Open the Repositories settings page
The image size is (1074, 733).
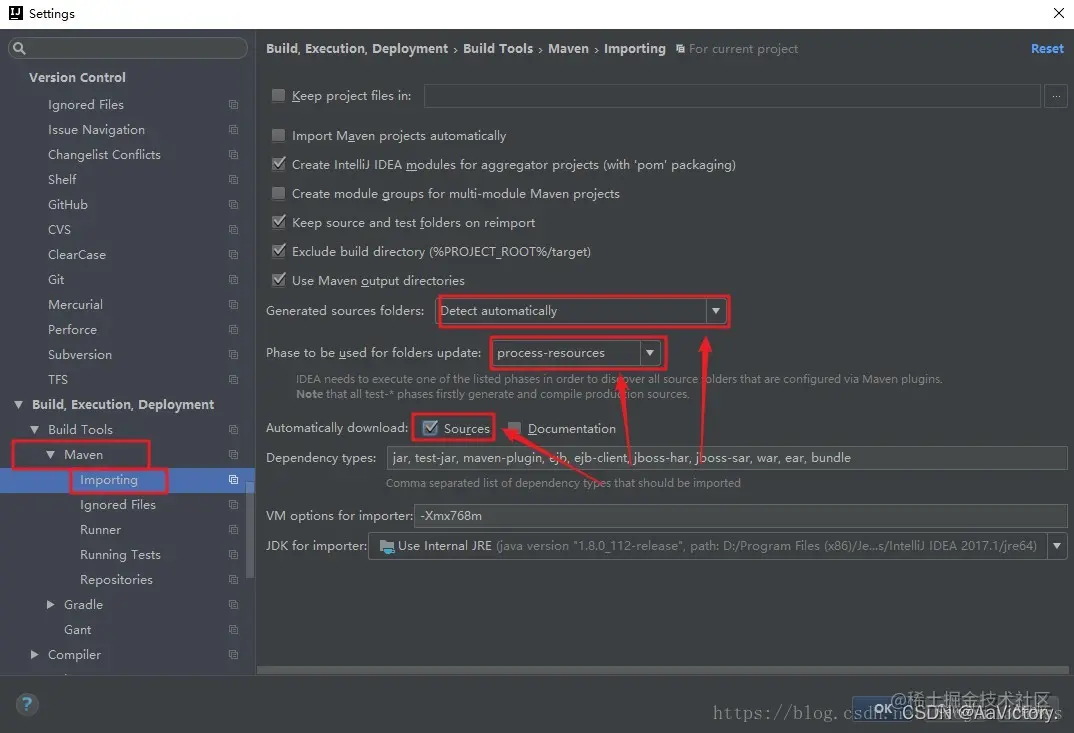(116, 580)
